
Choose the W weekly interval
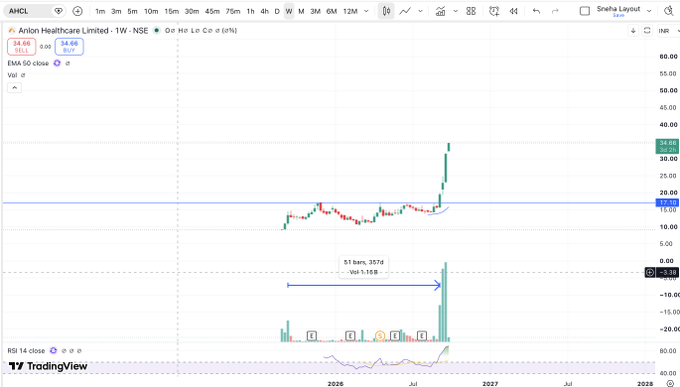[289, 11]
